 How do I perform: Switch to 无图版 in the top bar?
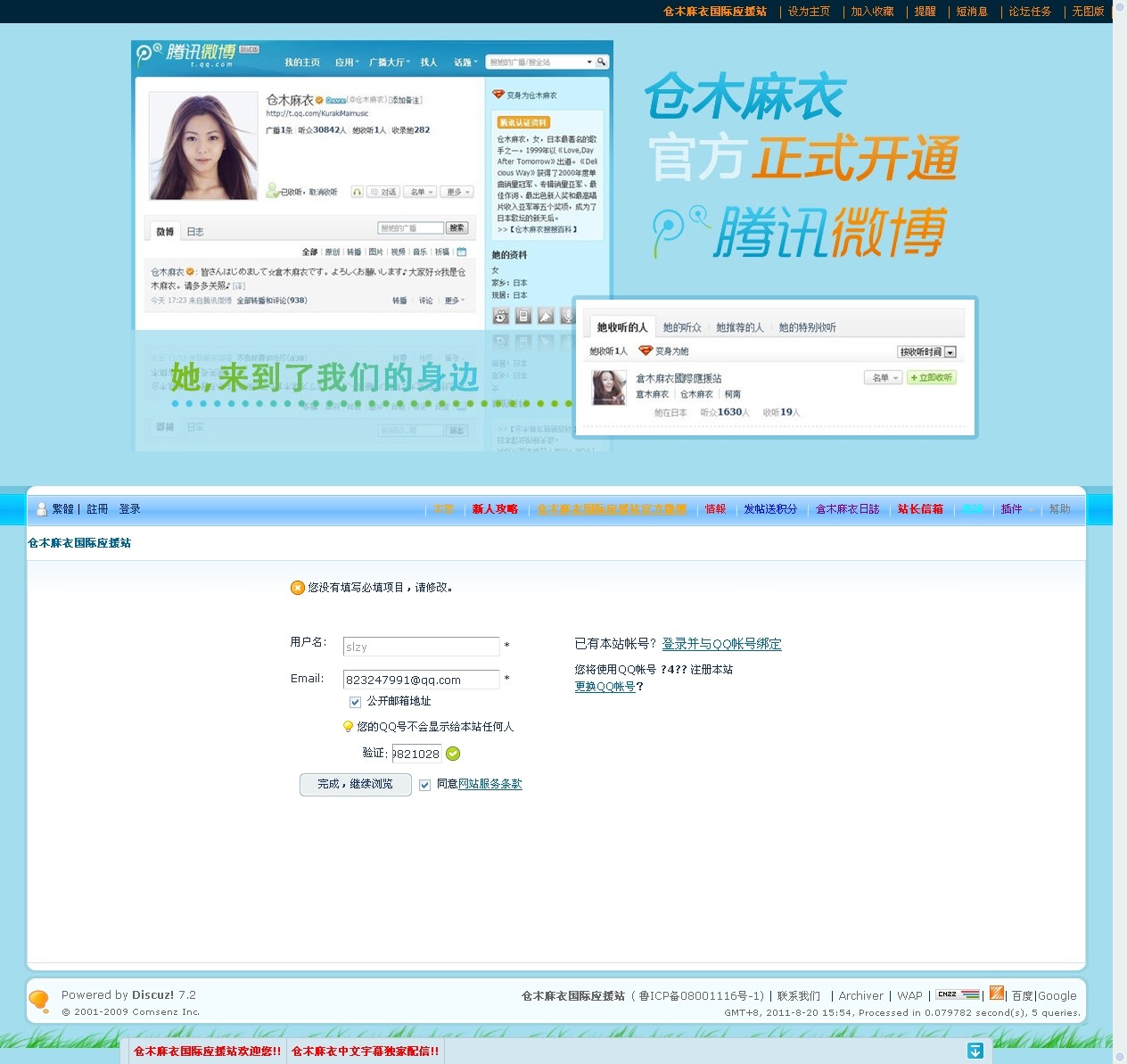tap(1088, 12)
